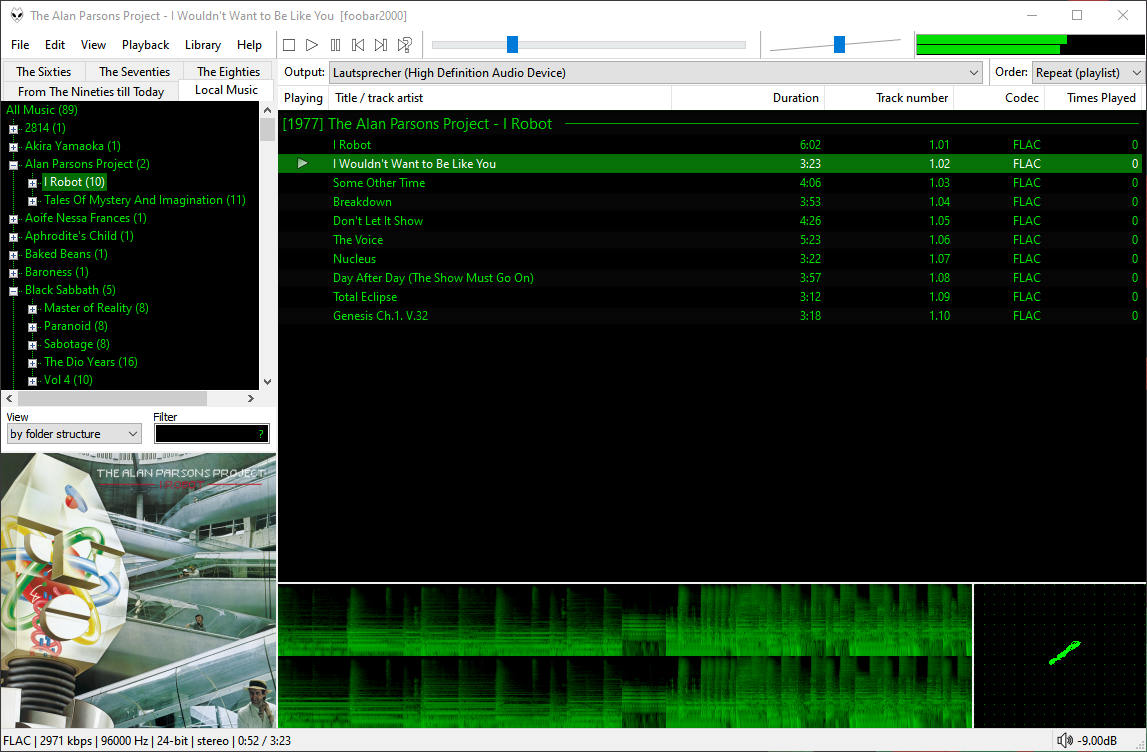Select the track Day After Day

[433, 278]
